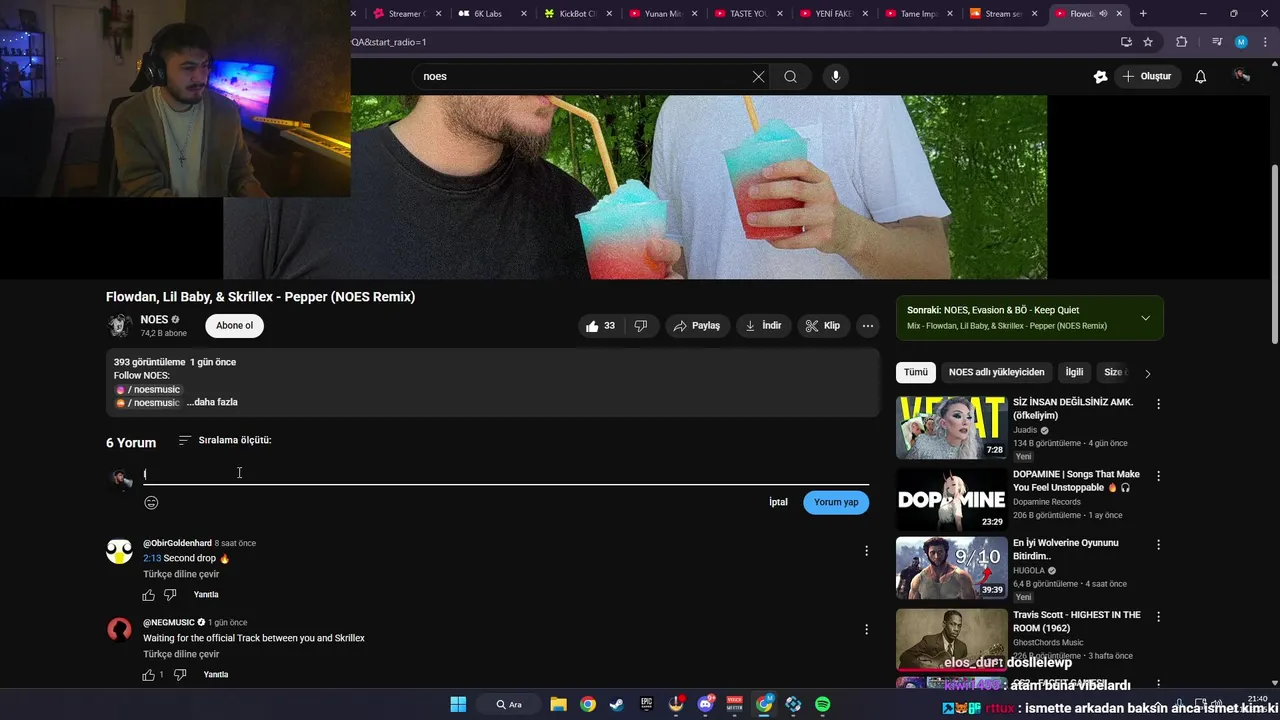The image size is (1280, 720).
Task: Jump to 2:13 timestamp in comment
Action: (152, 558)
